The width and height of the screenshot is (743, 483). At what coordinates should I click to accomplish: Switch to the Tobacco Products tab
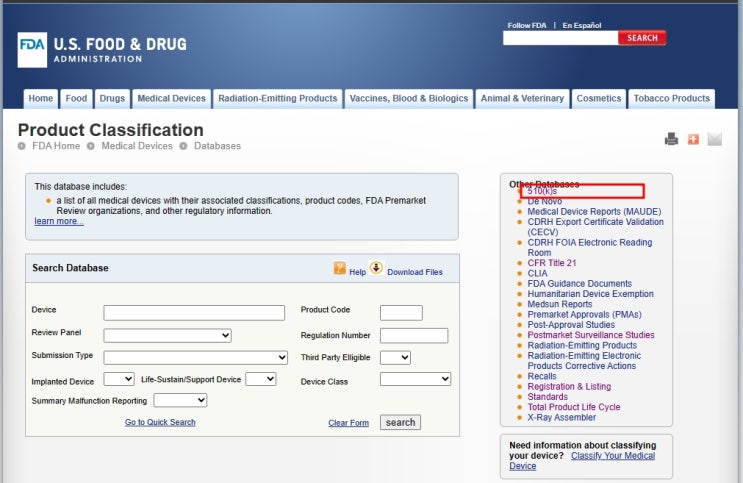671,99
